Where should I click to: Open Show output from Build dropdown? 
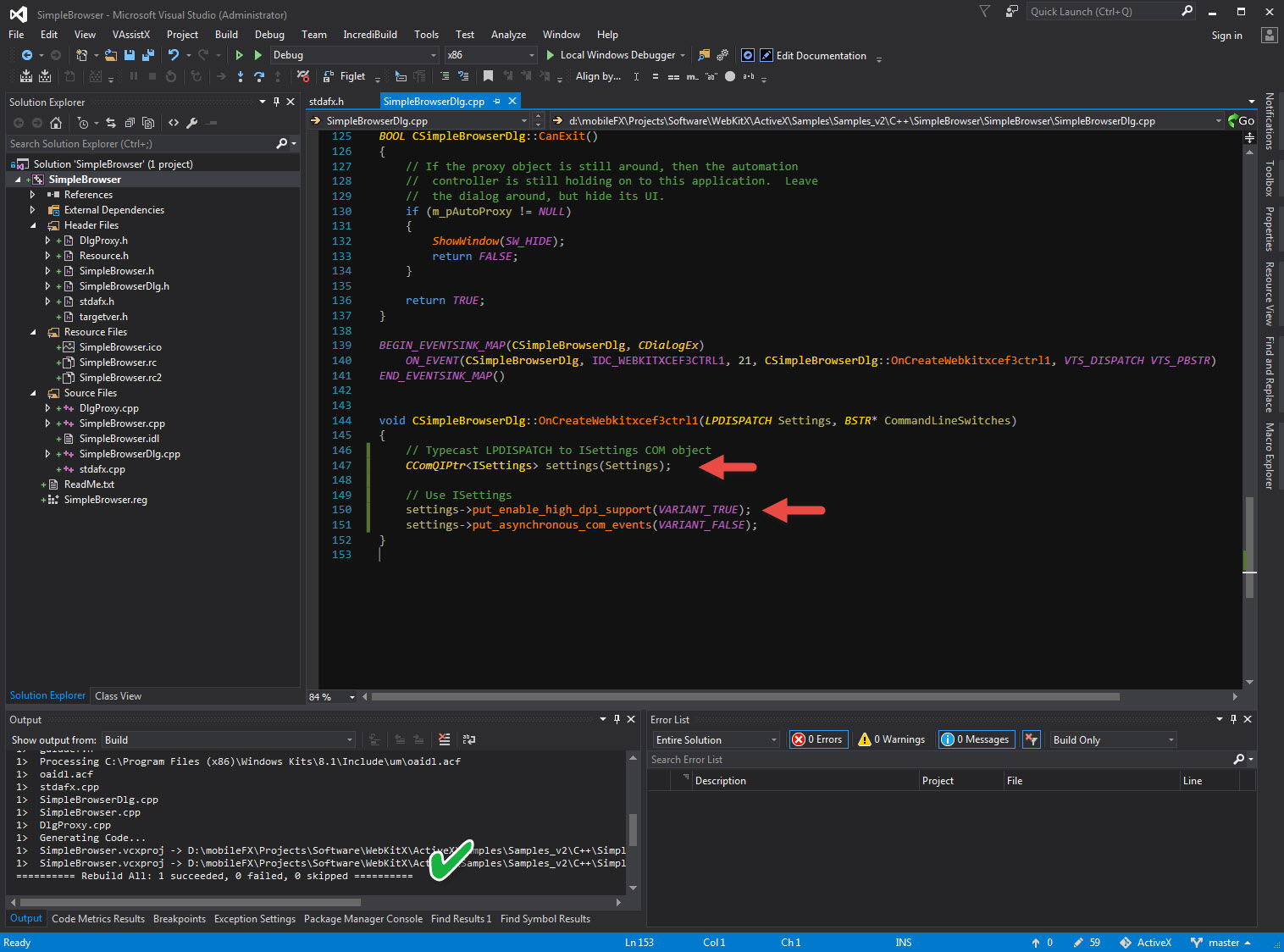tap(229, 739)
